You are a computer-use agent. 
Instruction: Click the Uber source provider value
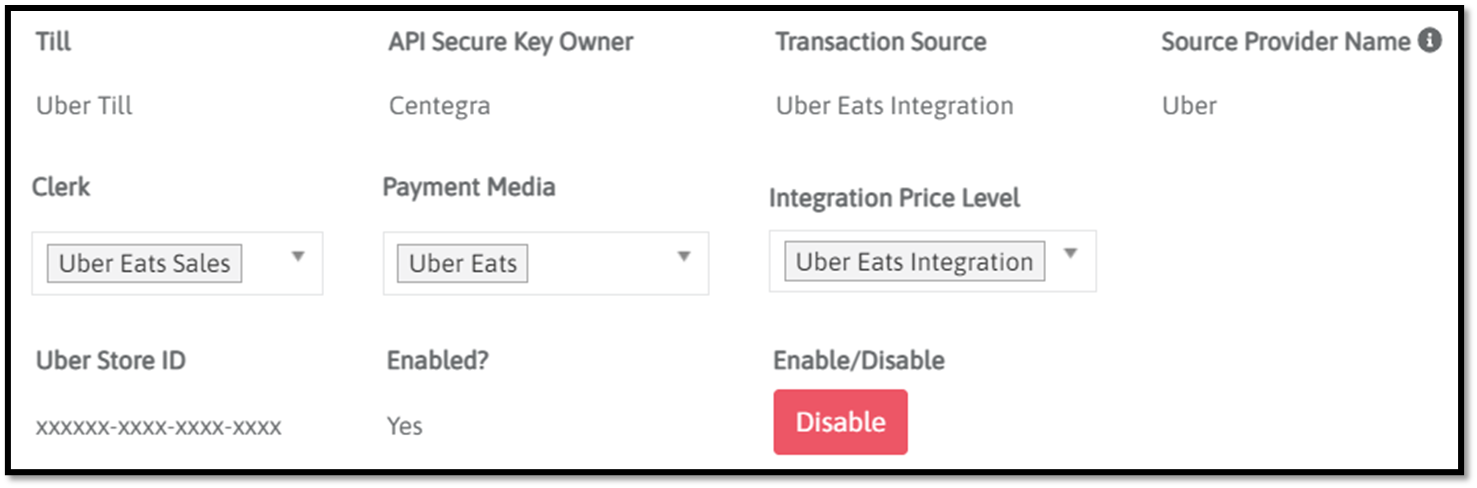click(x=1189, y=106)
